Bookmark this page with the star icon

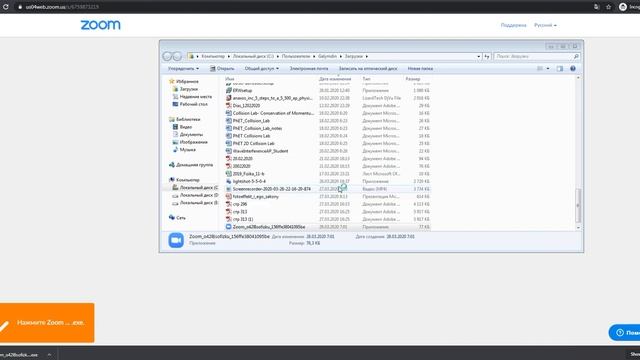click(609, 7)
